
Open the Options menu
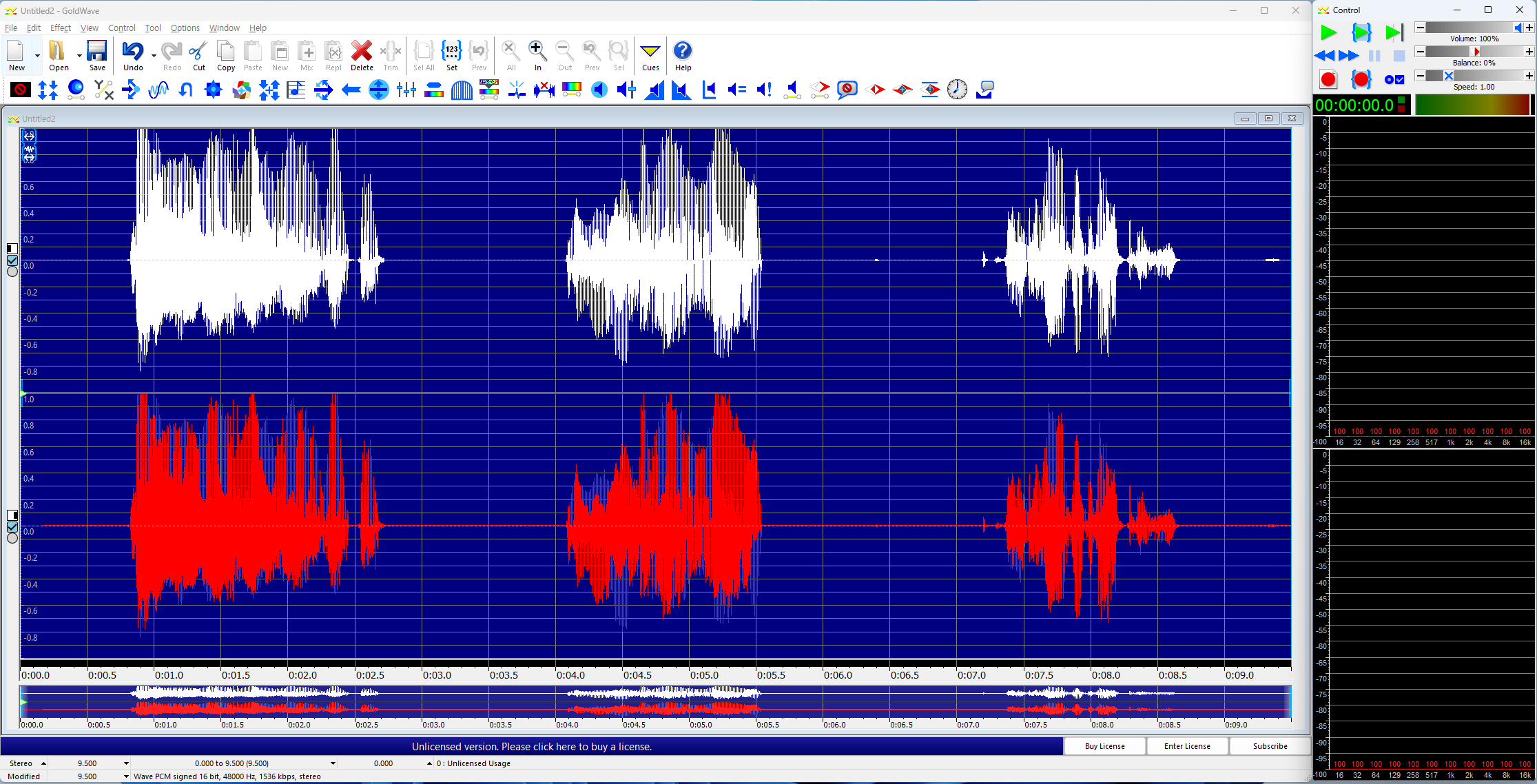click(x=185, y=28)
